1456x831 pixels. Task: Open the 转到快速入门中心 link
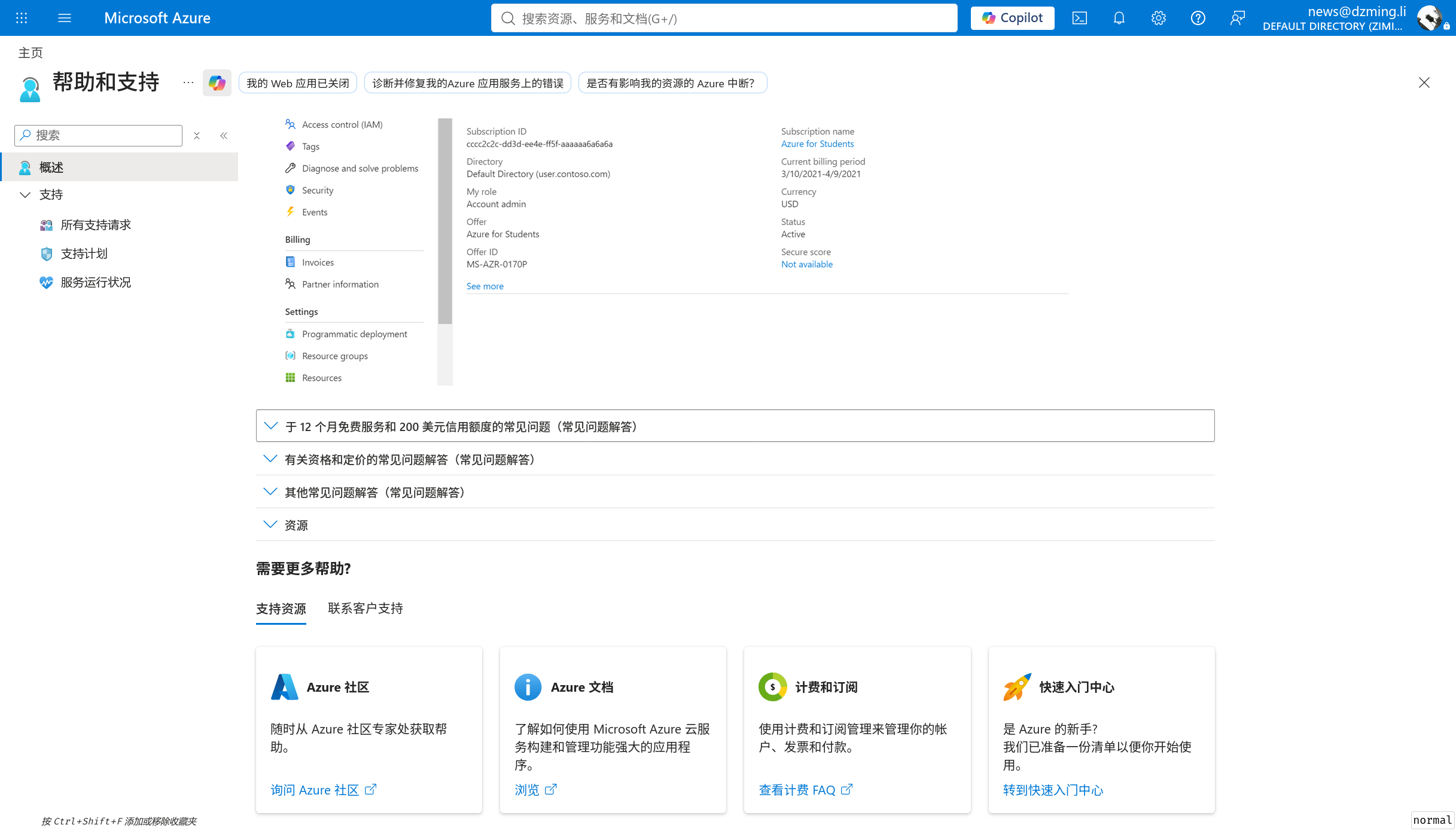point(1053,790)
